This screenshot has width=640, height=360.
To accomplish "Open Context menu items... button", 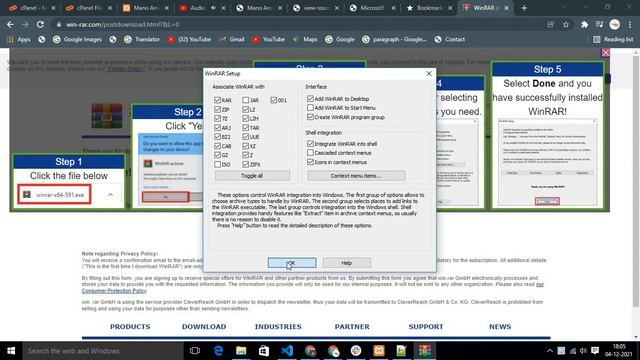I will click(356, 176).
